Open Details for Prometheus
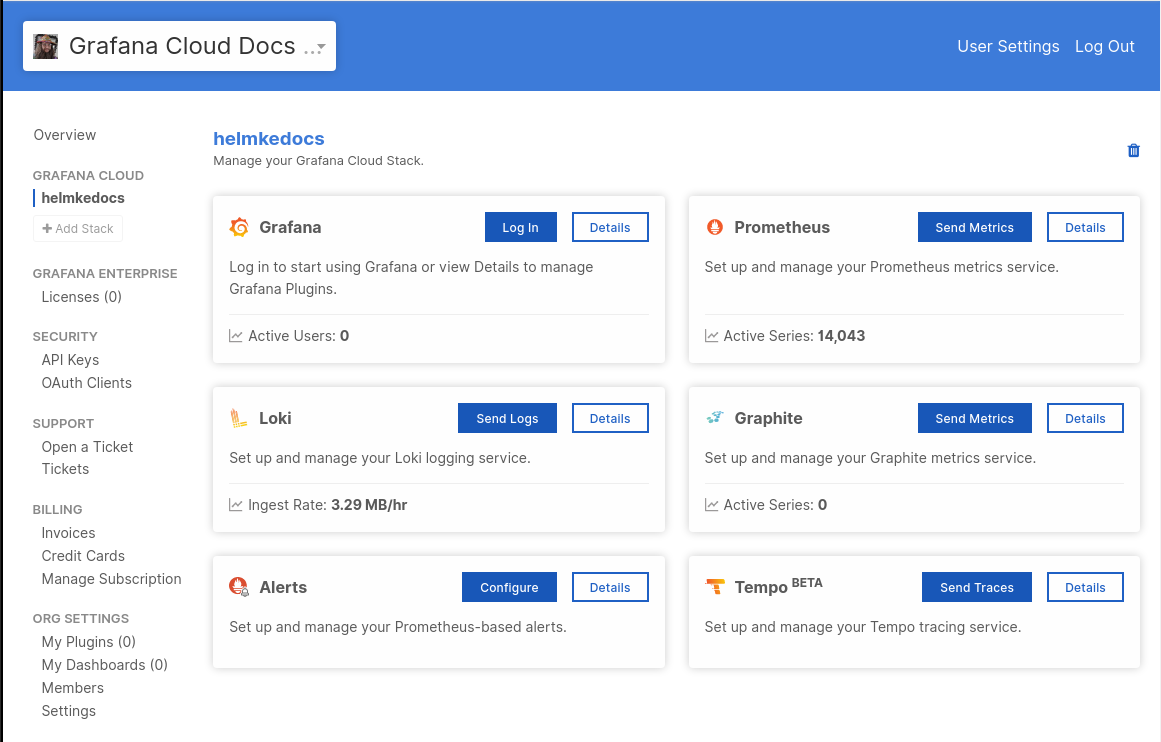This screenshot has width=1161, height=742. point(1085,227)
